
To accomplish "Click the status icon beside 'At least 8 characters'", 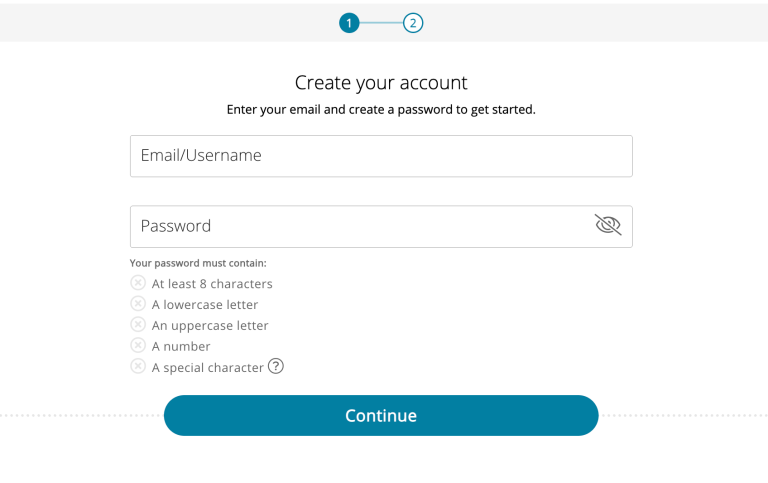I will [x=138, y=283].
